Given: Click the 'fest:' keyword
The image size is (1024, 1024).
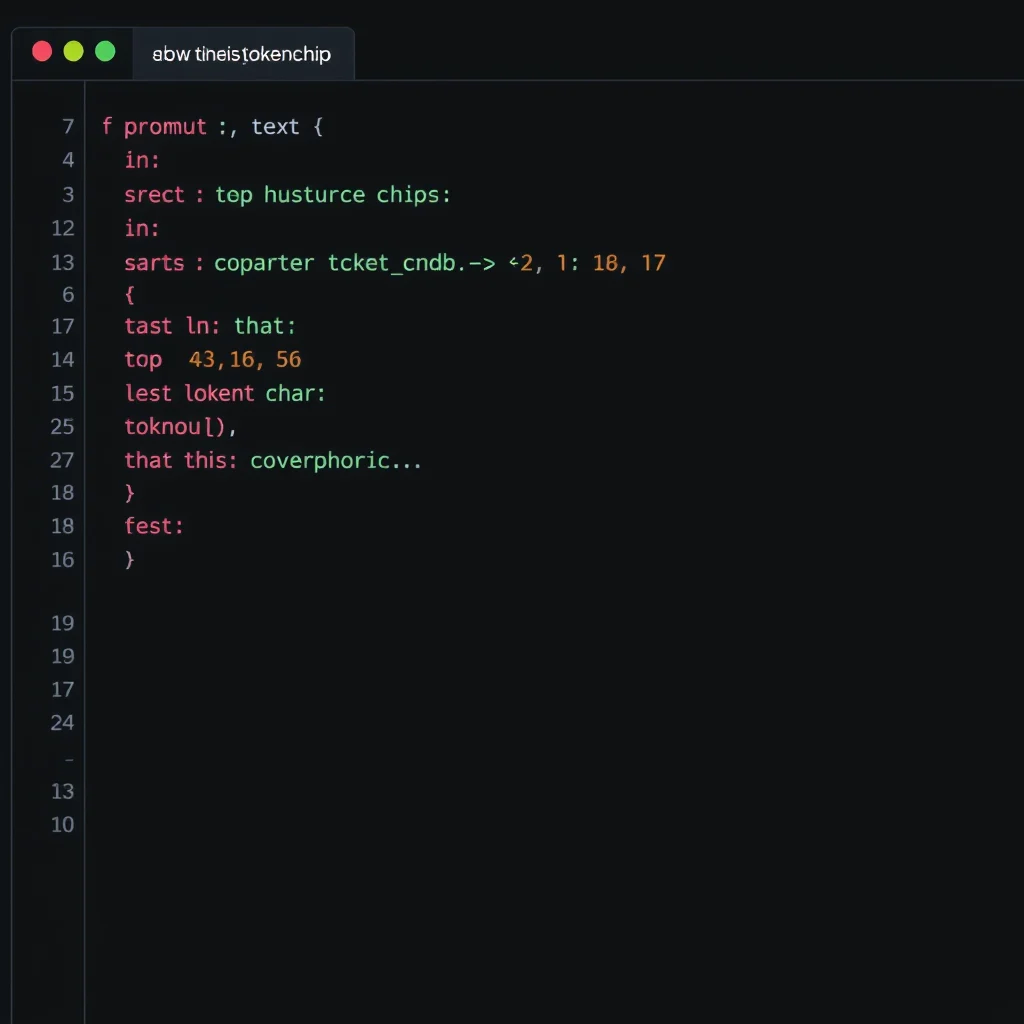Looking at the screenshot, I should click(x=154, y=526).
